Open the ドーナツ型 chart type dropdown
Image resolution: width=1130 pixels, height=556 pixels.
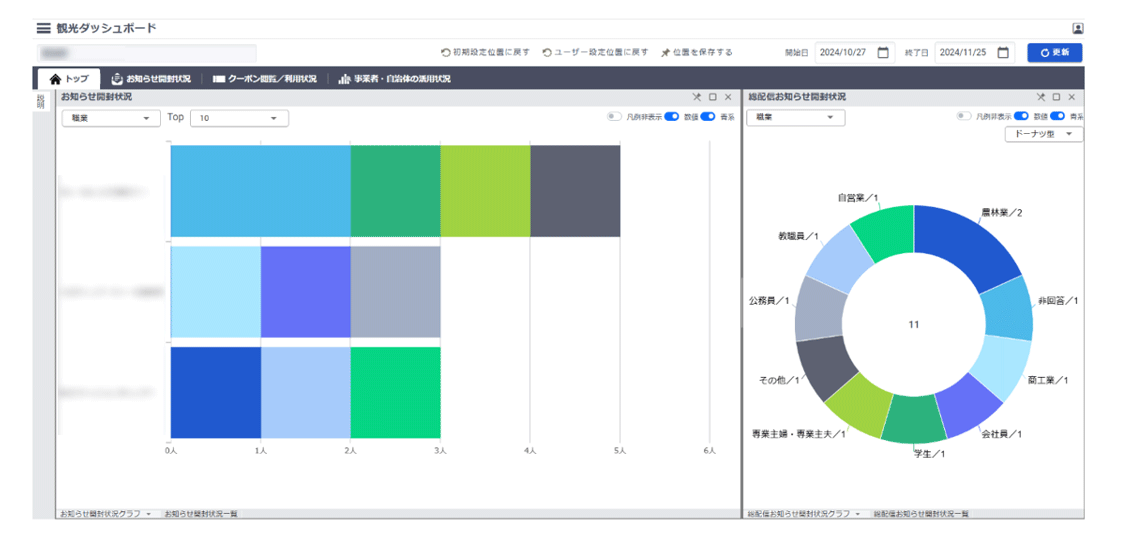pos(1043,134)
